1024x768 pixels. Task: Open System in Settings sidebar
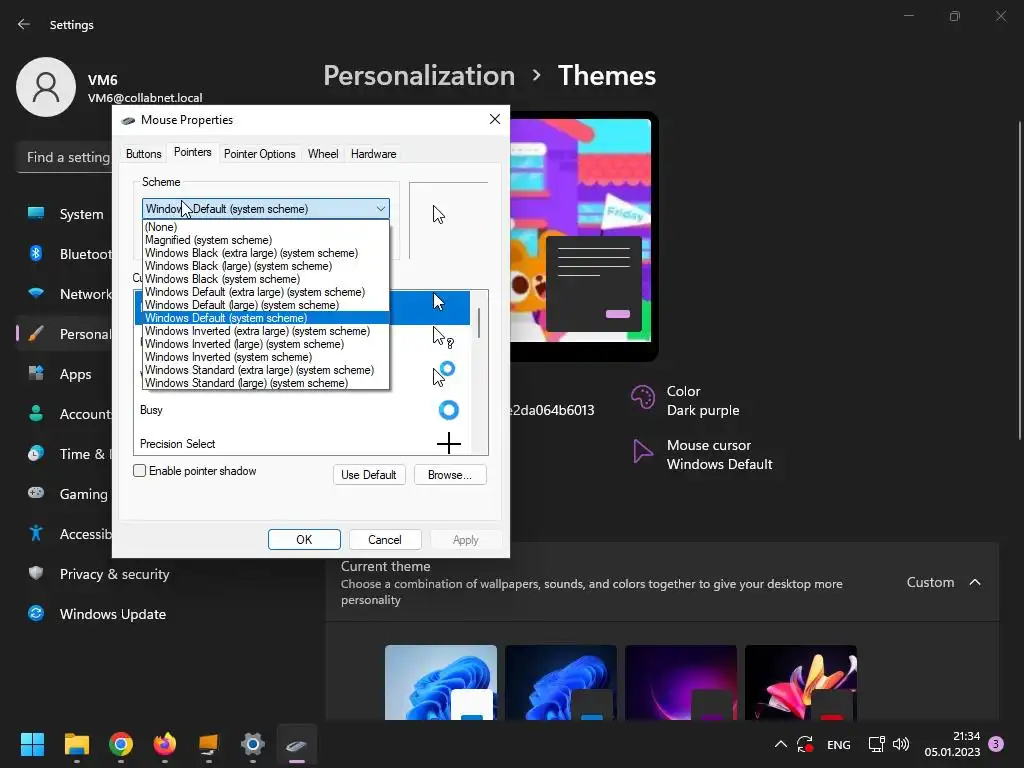(65, 214)
